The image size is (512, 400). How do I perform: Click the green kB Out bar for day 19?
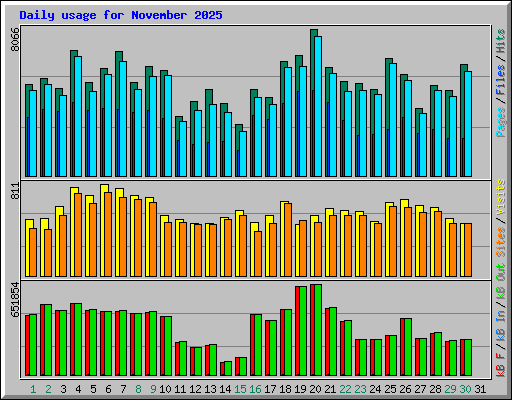(x=303, y=331)
